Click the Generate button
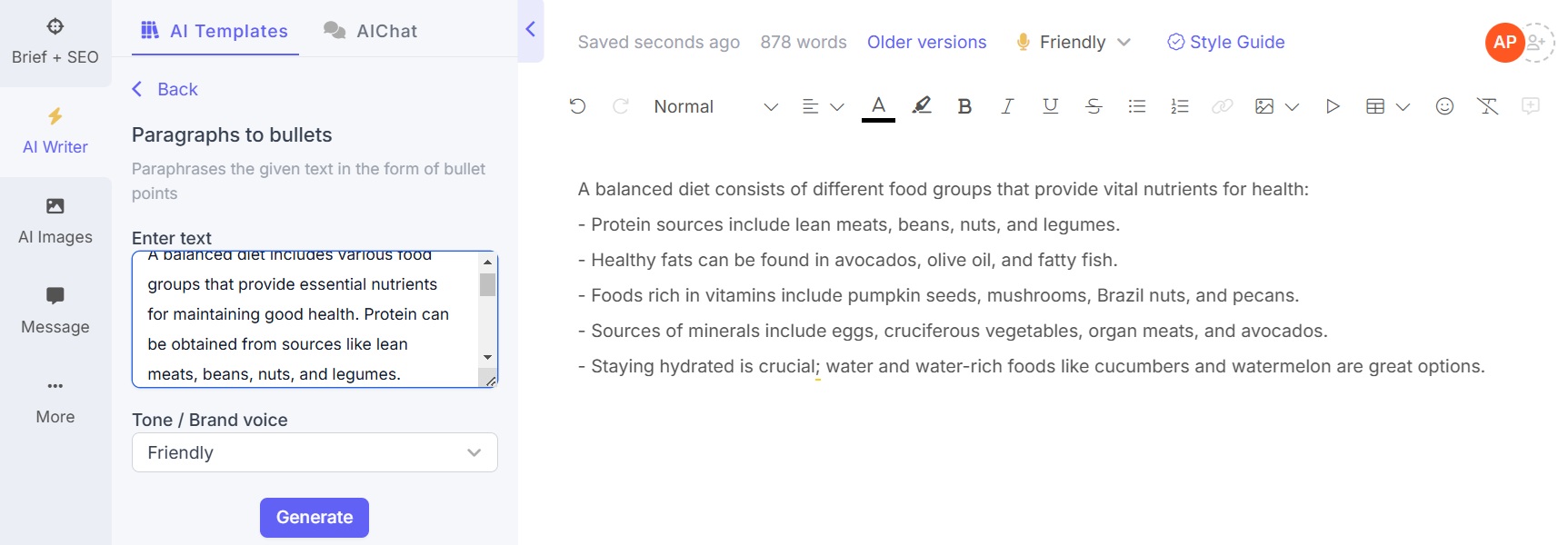Viewport: 1568px width, 545px height. [x=315, y=518]
